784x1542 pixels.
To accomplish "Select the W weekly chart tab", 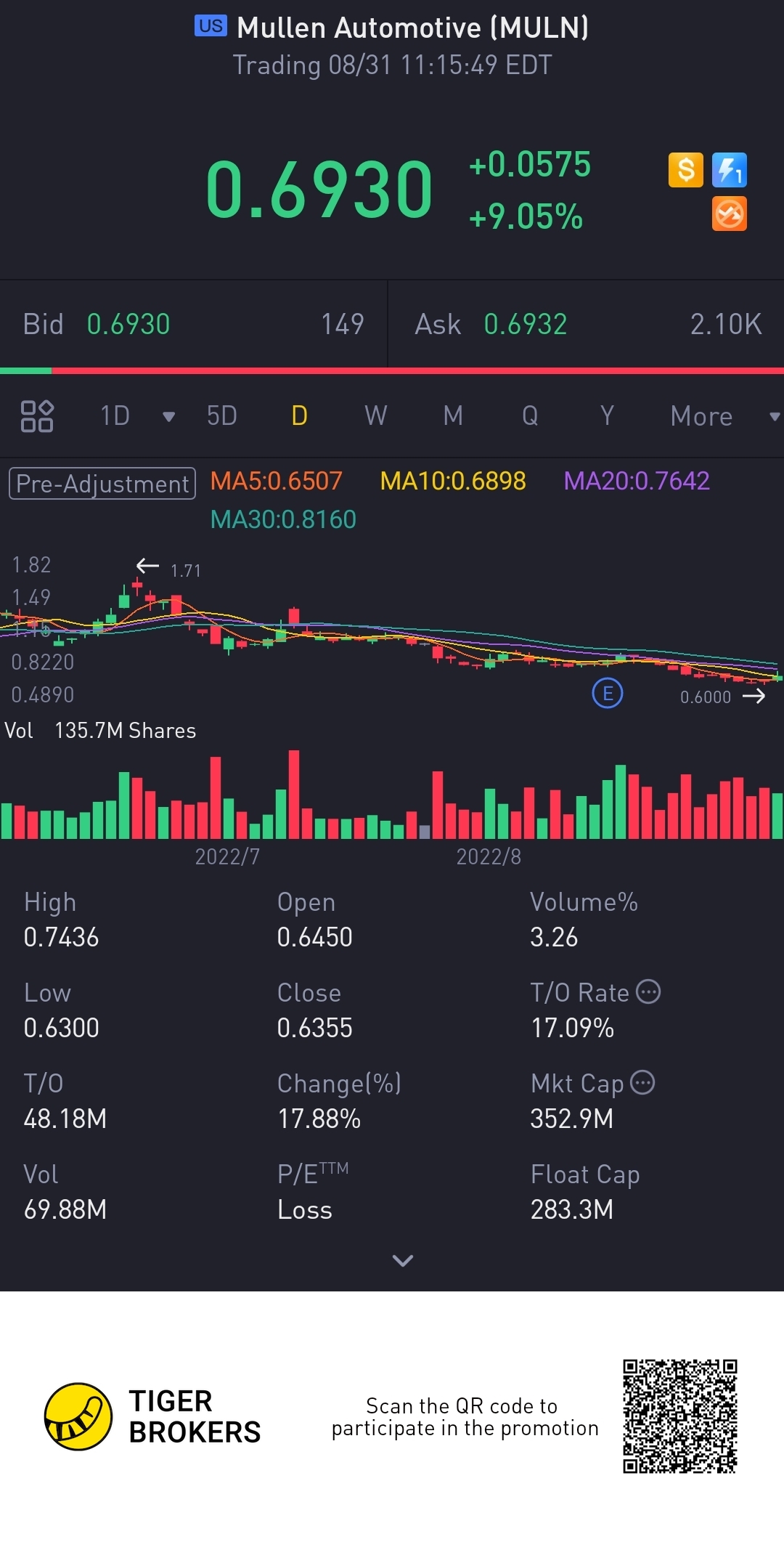I will pyautogui.click(x=376, y=416).
